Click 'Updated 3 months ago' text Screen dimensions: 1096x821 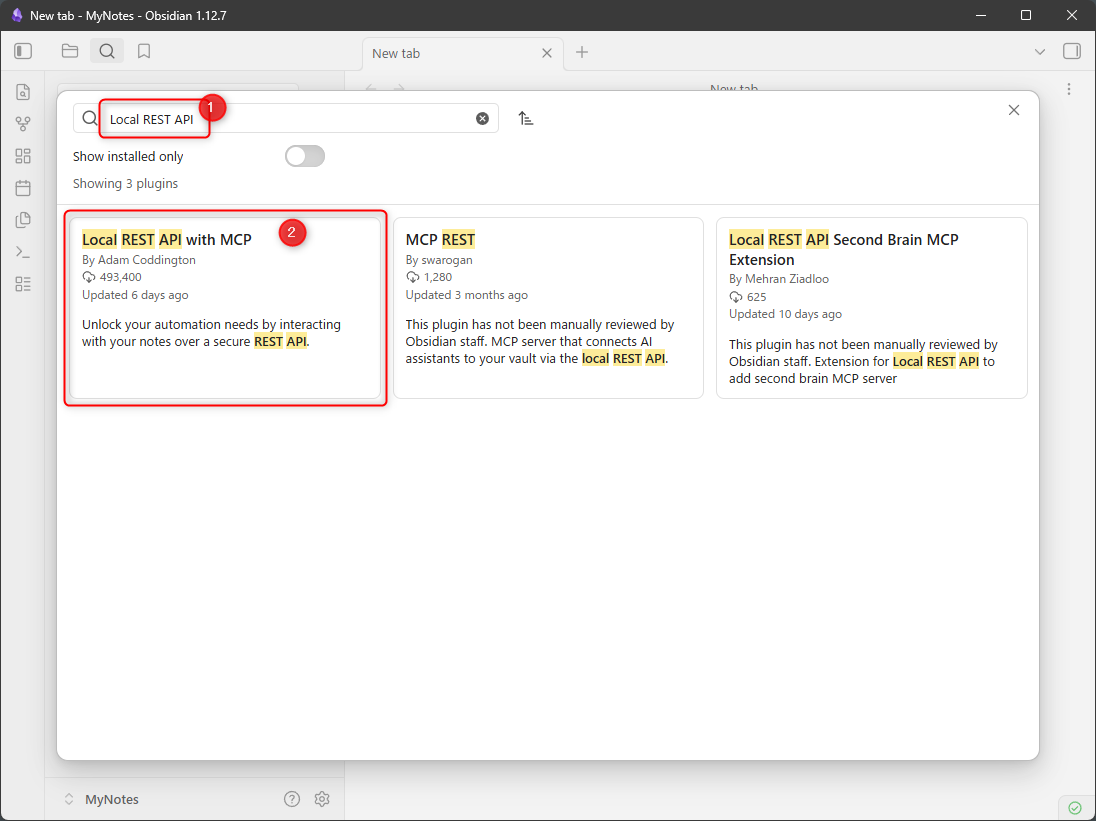[466, 295]
